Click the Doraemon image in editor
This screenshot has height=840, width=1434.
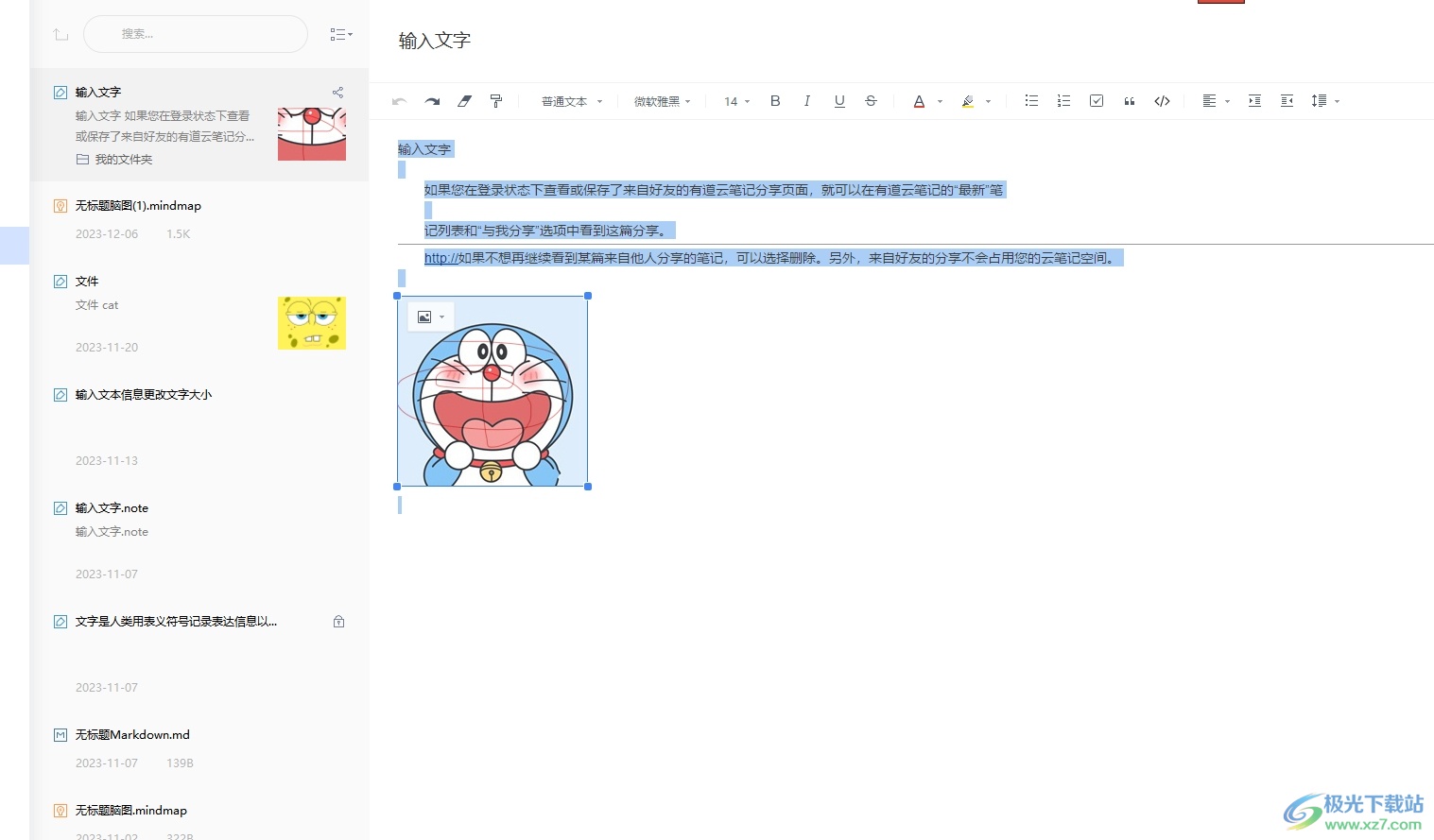click(x=492, y=391)
